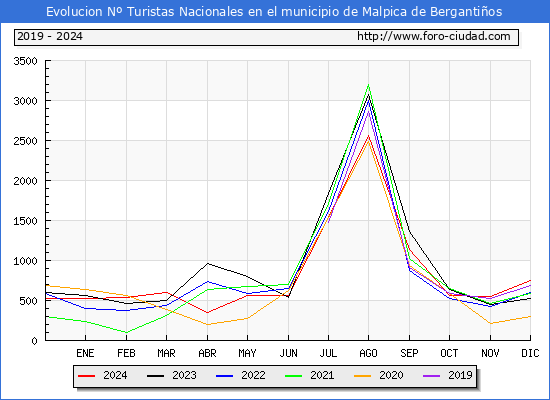
Task: Click the blue 2022 legend swatch
Action: pos(224,376)
